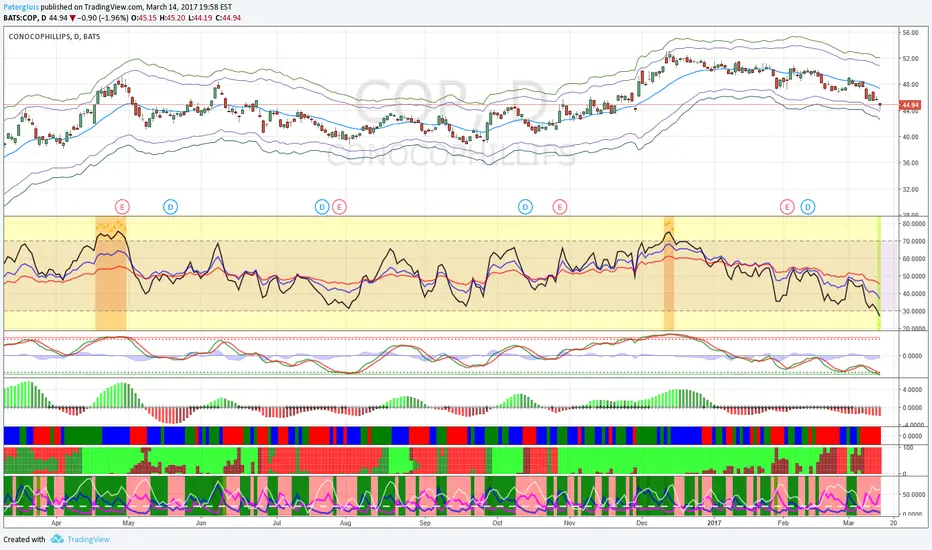932x550 pixels.
Task: Click the 'Aug' time axis label
Action: tap(345, 523)
